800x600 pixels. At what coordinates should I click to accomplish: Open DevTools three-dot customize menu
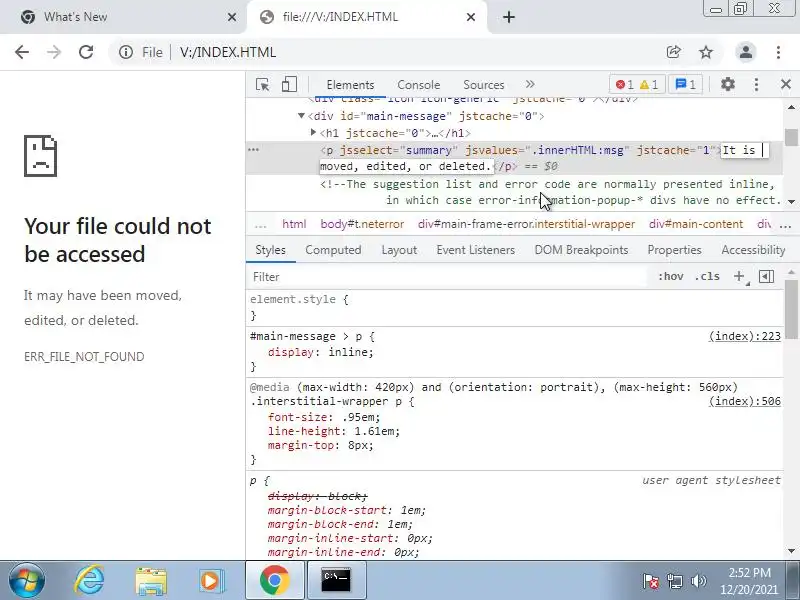[756, 84]
